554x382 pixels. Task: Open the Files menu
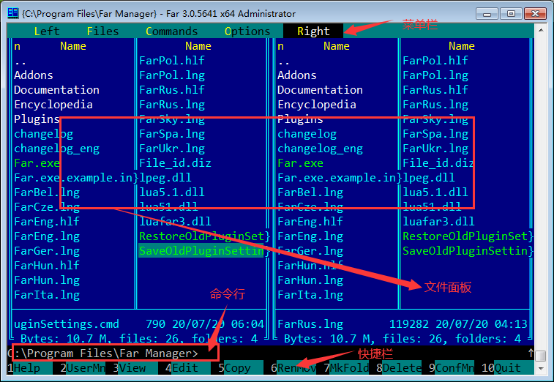(x=102, y=31)
